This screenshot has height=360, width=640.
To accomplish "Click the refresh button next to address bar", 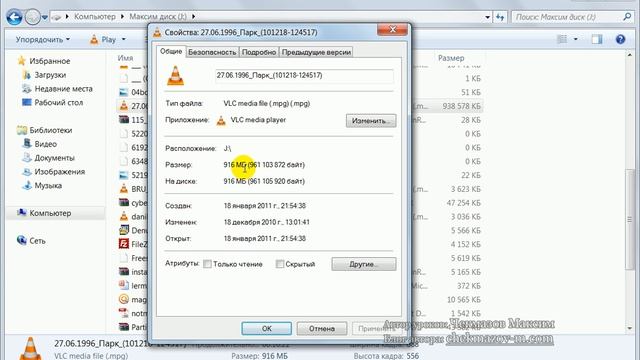I will [500, 17].
